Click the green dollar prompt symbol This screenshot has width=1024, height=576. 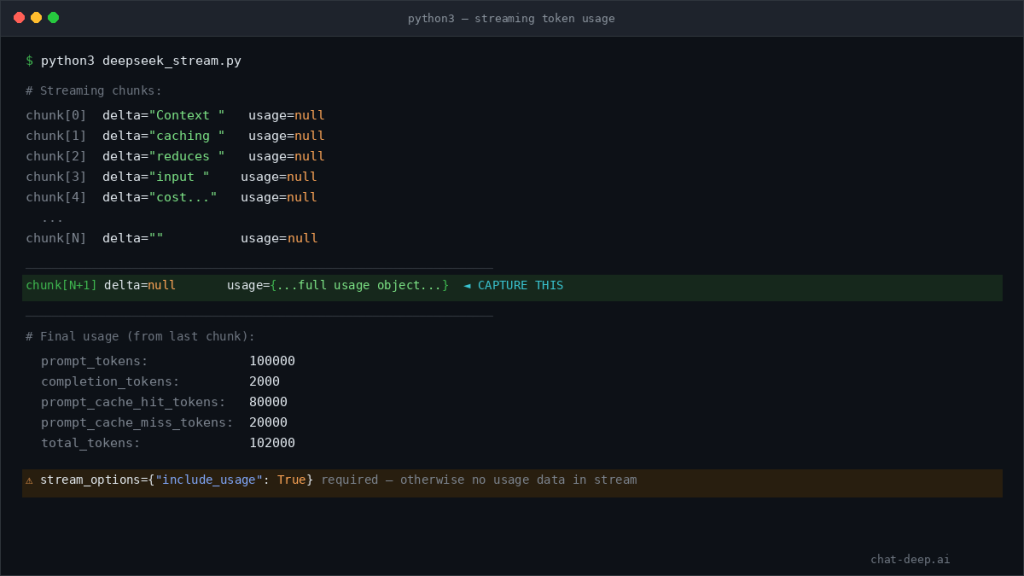tap(28, 60)
